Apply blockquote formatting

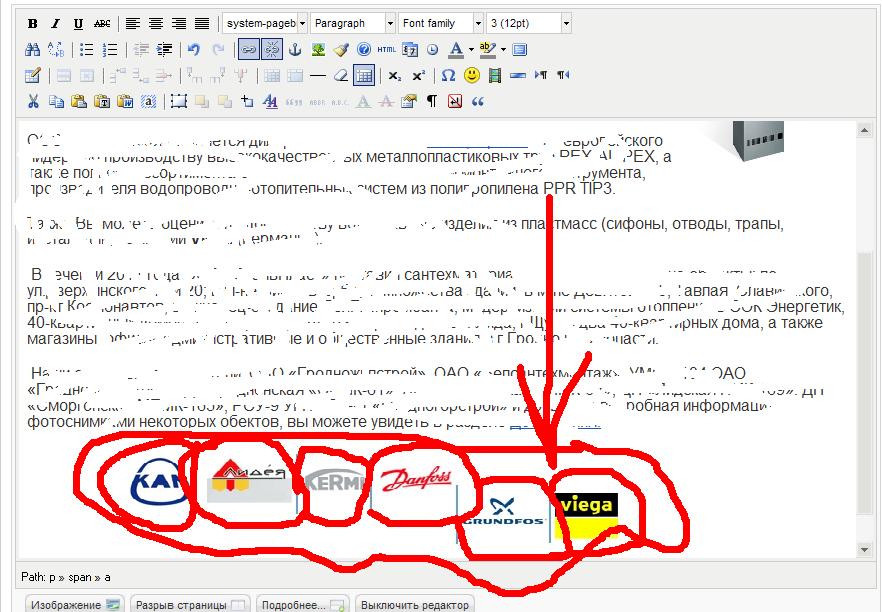pos(478,101)
